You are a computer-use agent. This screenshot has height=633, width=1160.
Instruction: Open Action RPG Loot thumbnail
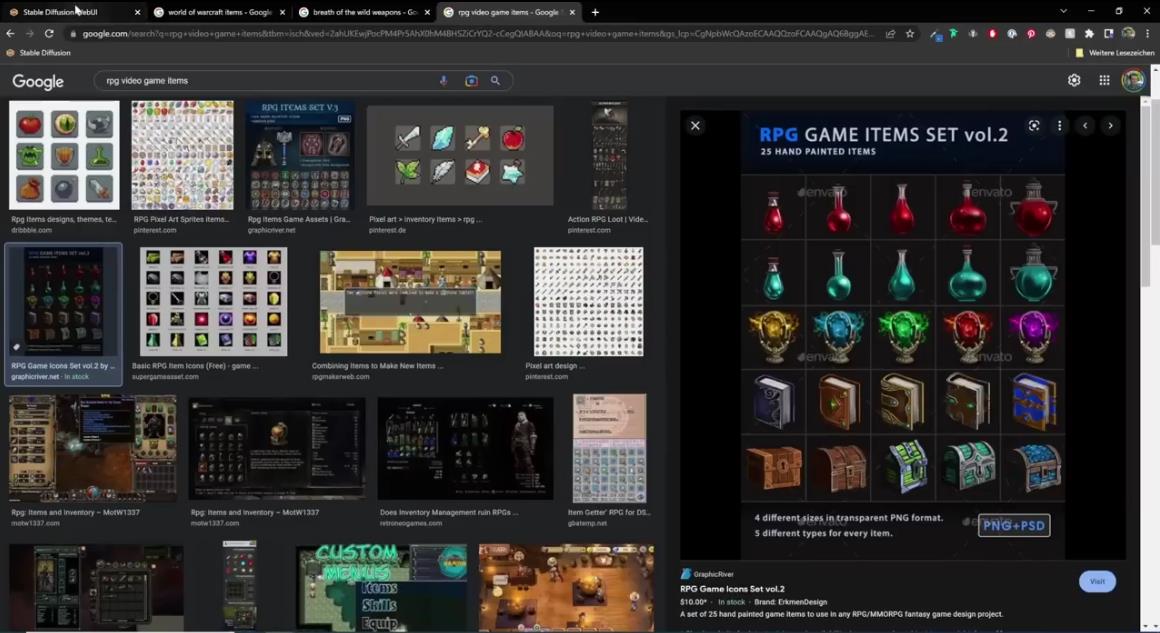(609, 155)
